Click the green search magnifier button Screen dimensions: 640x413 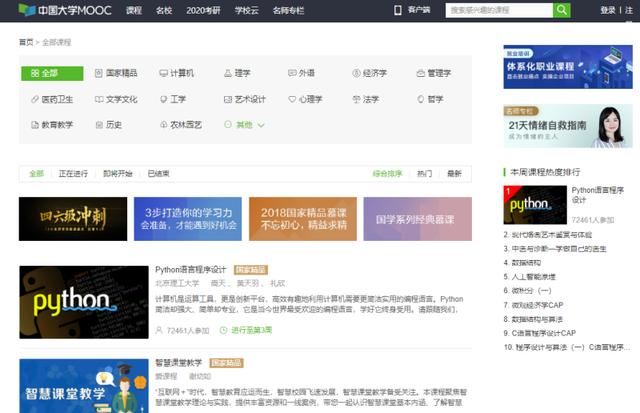tap(562, 10)
